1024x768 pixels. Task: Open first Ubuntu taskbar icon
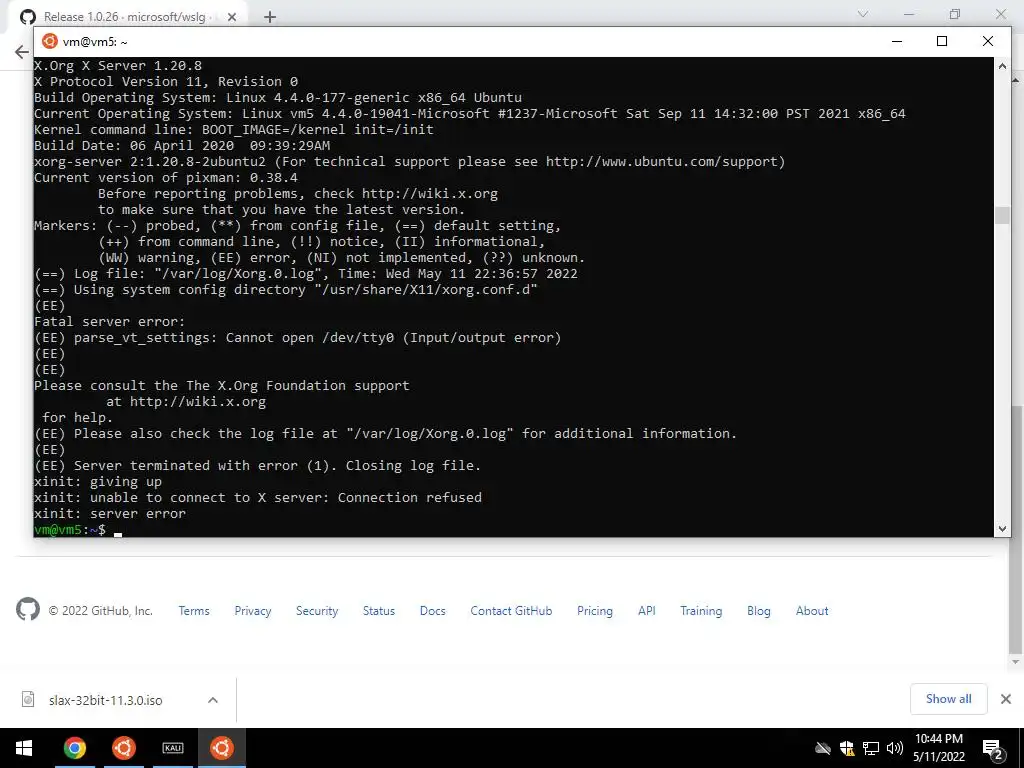pos(123,748)
